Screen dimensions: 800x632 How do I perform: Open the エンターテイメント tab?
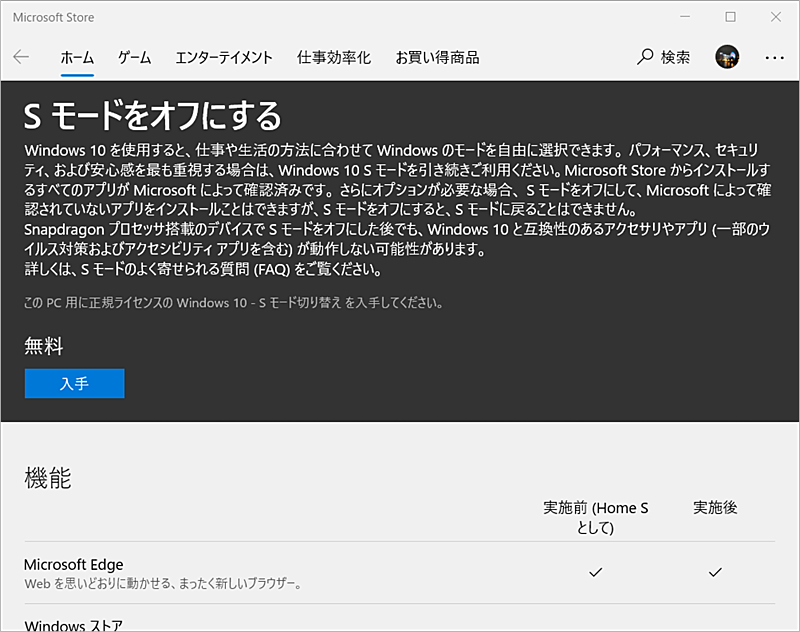[x=224, y=58]
